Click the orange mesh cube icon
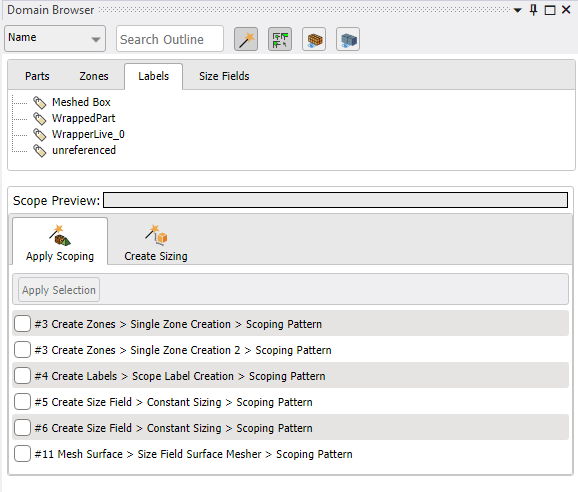The image size is (578, 492). (314, 39)
